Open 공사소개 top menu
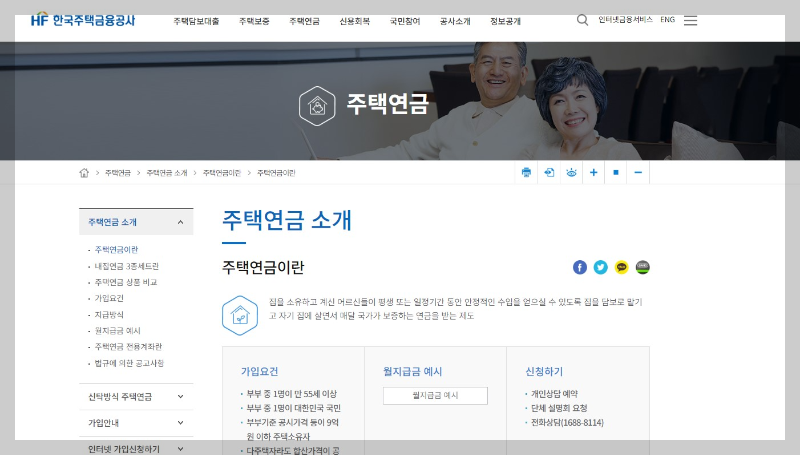Image resolution: width=800 pixels, height=455 pixels. [455, 21]
